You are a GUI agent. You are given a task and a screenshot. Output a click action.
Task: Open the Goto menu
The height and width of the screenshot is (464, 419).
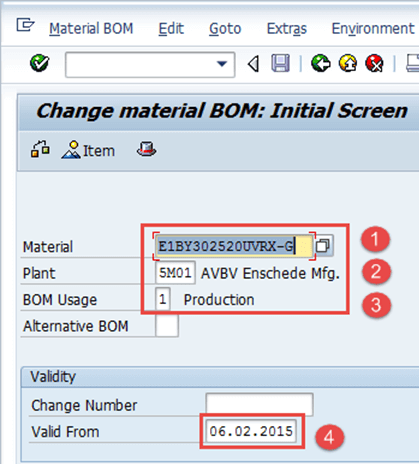coord(225,28)
